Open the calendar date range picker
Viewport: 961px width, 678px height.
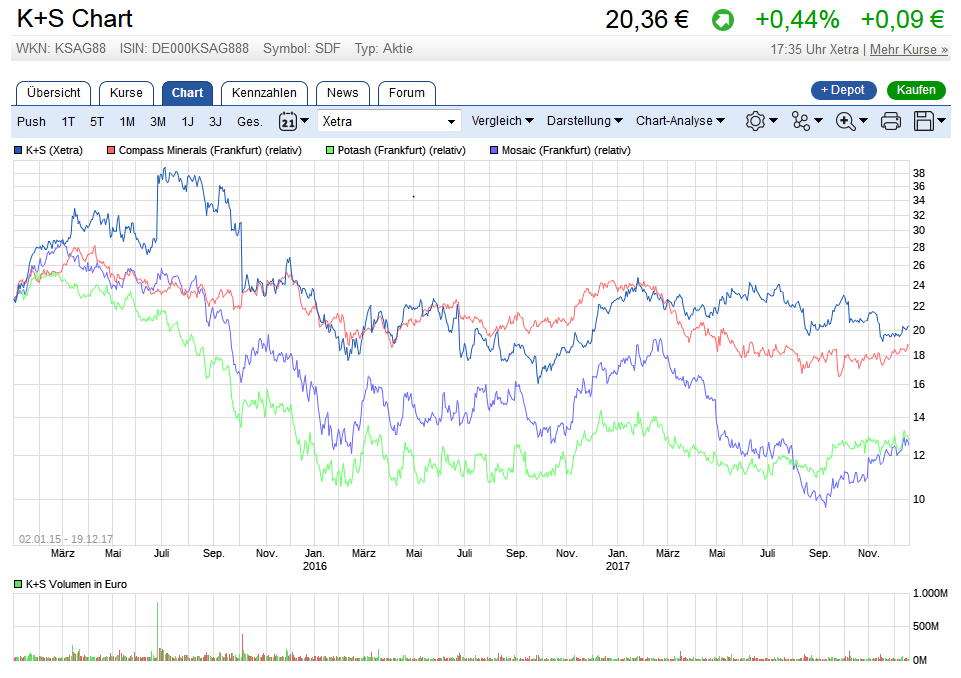tap(288, 121)
